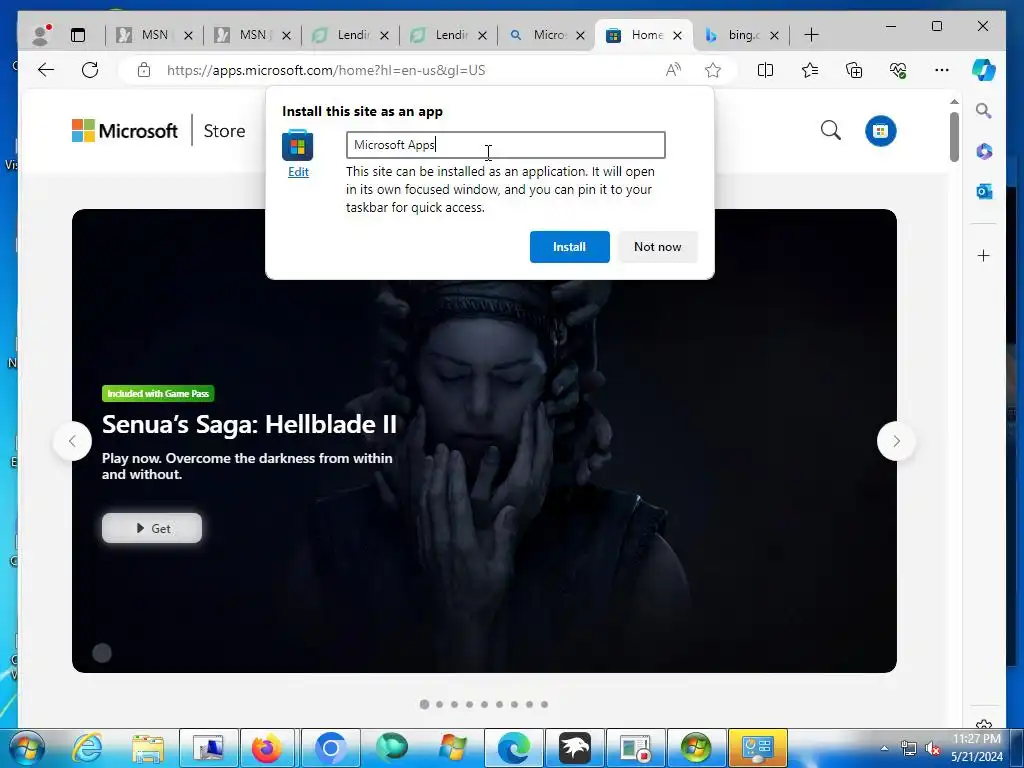Image resolution: width=1024 pixels, height=768 pixels.
Task: Open Firefox from the taskbar
Action: [x=266, y=748]
